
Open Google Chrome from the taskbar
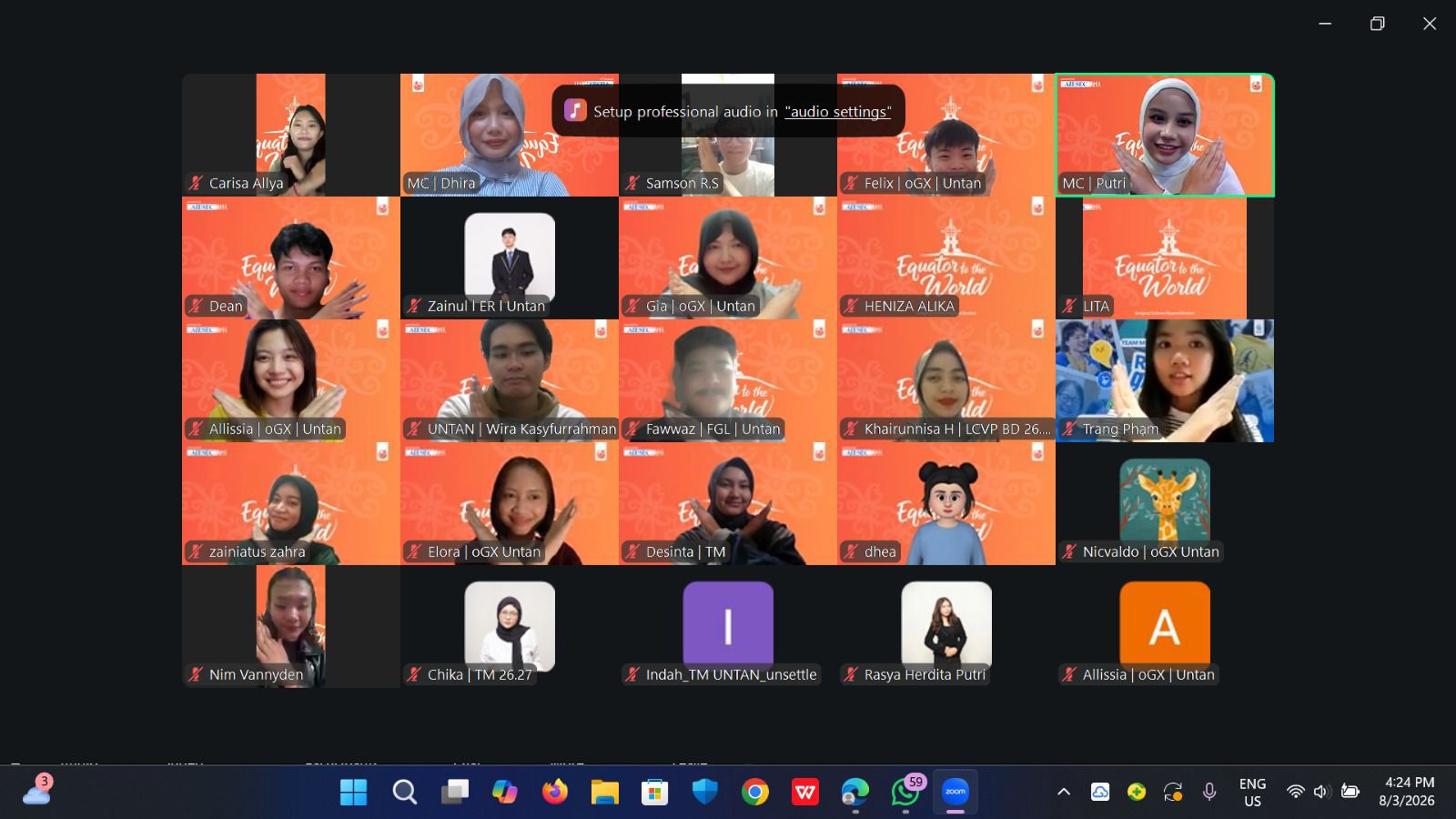pos(754,792)
